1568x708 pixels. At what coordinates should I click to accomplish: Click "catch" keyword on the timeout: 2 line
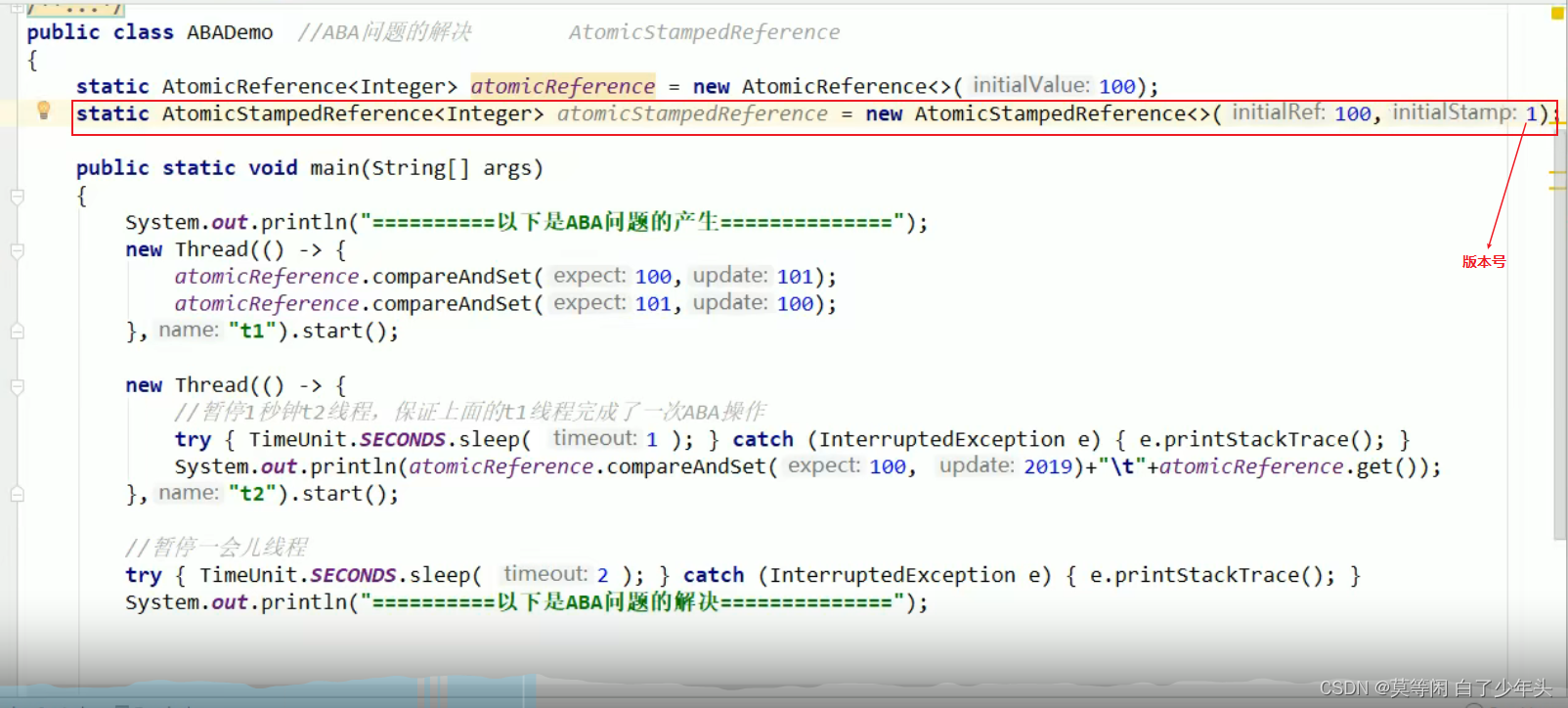(x=714, y=575)
